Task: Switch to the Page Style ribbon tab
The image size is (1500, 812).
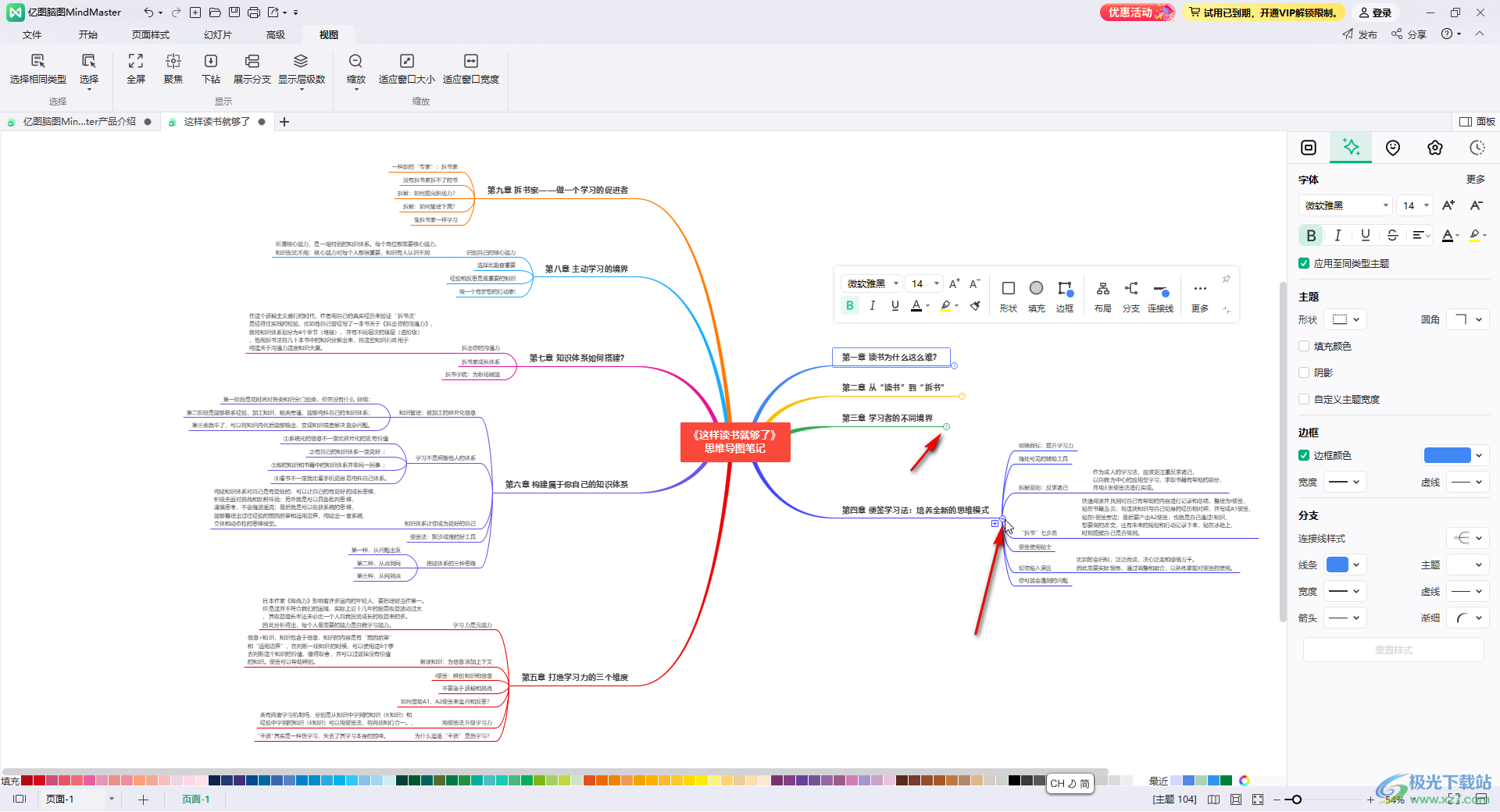Action: point(151,35)
